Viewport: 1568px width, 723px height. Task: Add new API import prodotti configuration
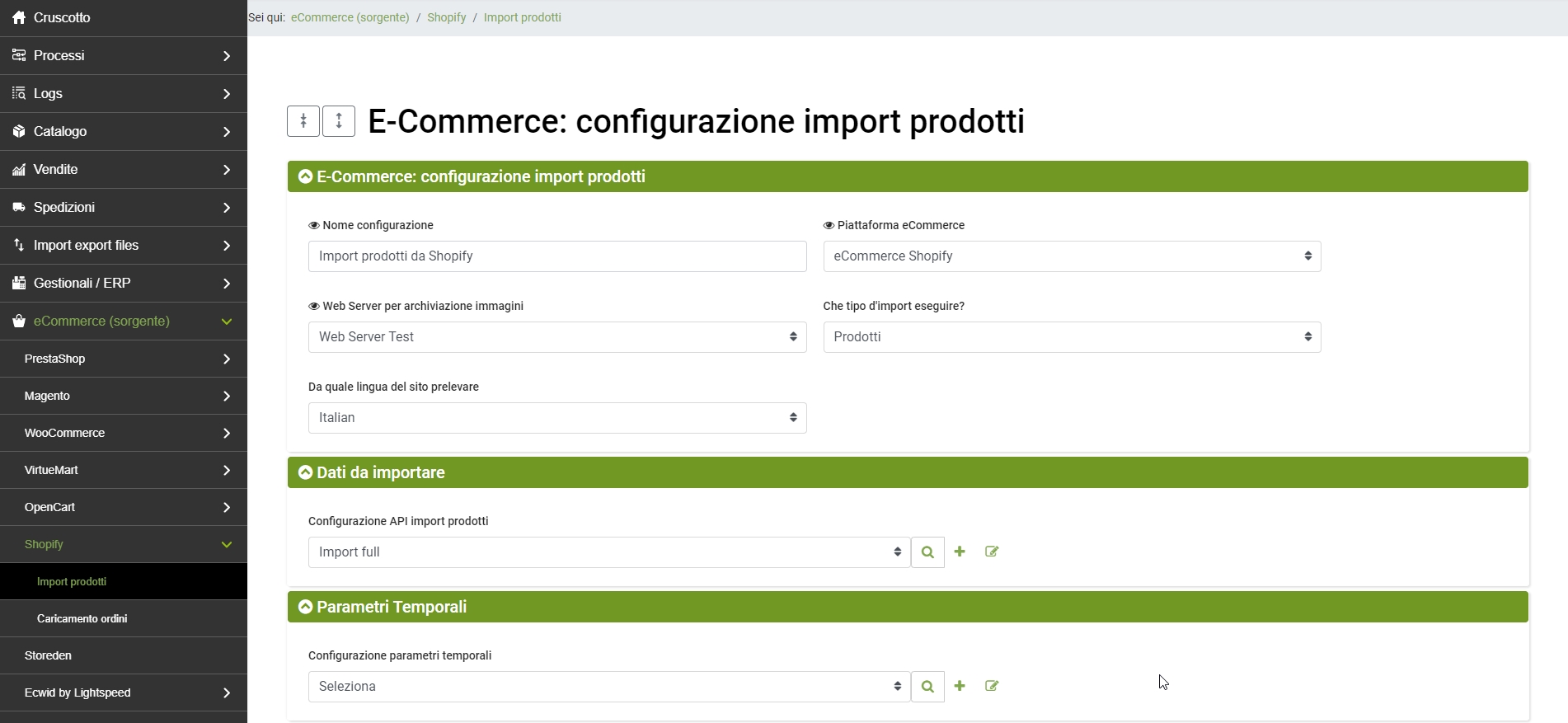tap(960, 552)
